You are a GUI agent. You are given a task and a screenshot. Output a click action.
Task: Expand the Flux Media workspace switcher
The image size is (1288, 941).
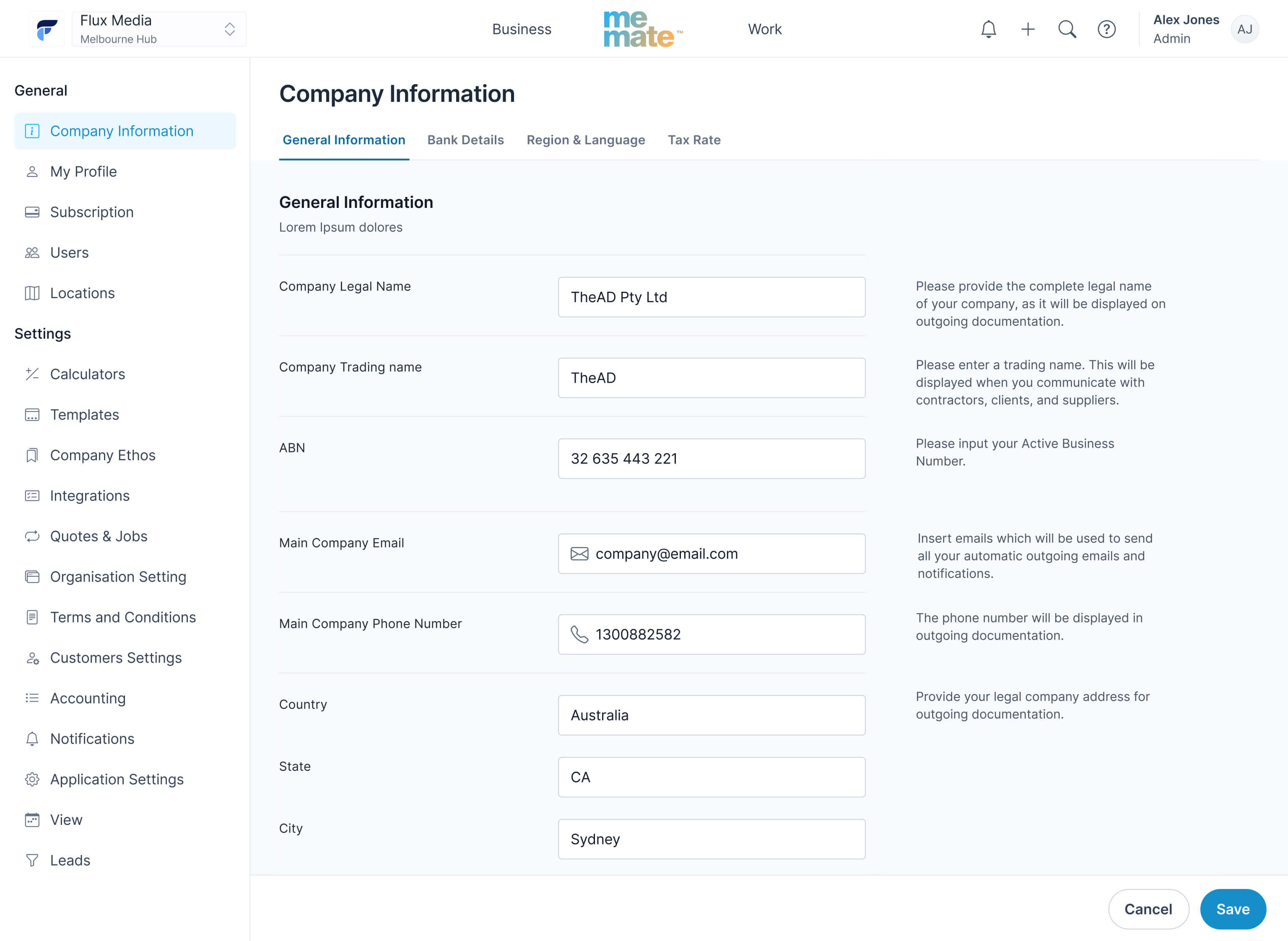[x=159, y=29]
